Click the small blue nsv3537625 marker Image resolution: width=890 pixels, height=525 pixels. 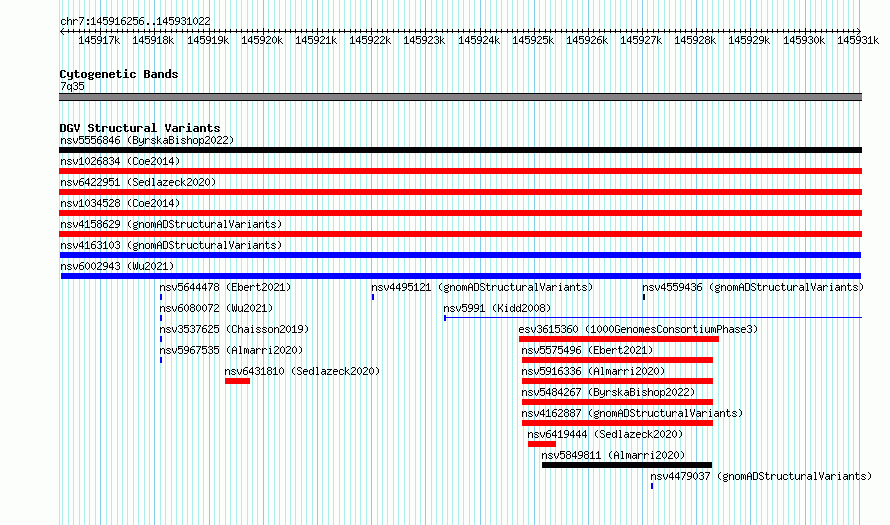(x=161, y=339)
